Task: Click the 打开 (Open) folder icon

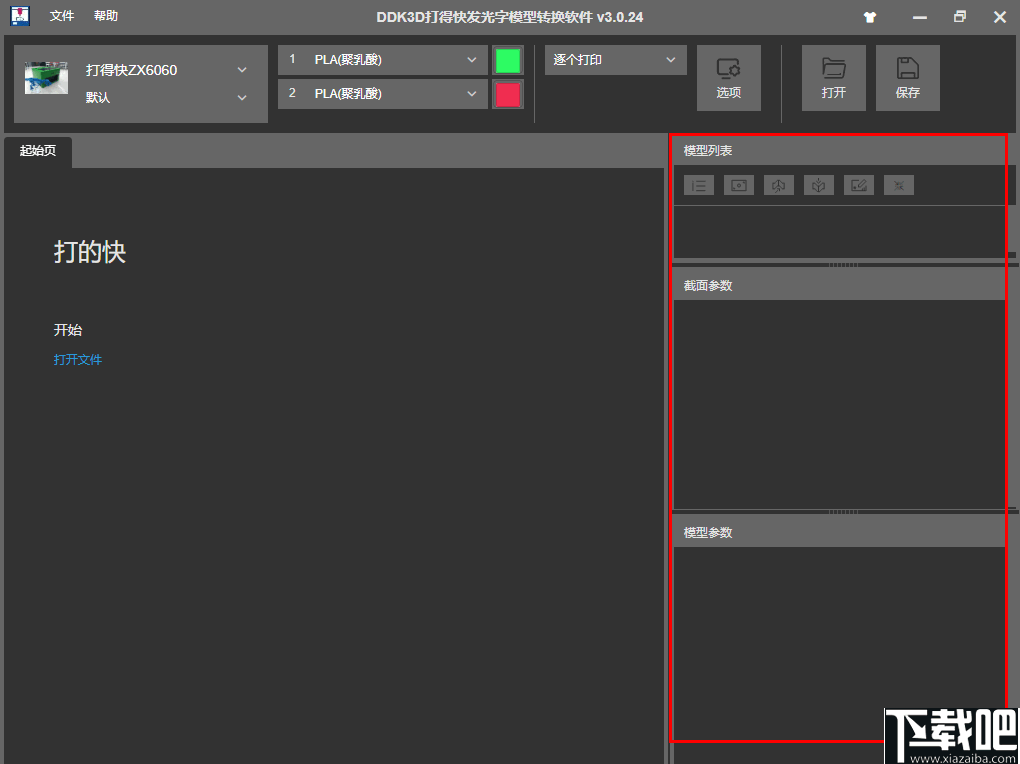Action: 833,77
